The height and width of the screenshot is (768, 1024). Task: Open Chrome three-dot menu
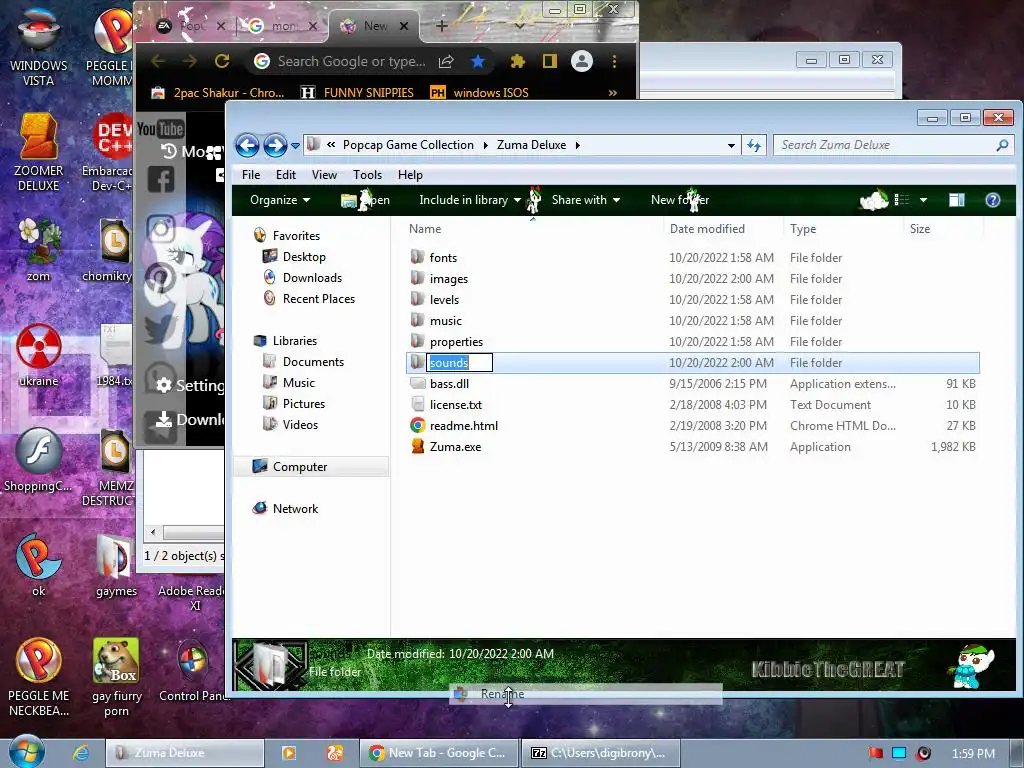coord(614,61)
